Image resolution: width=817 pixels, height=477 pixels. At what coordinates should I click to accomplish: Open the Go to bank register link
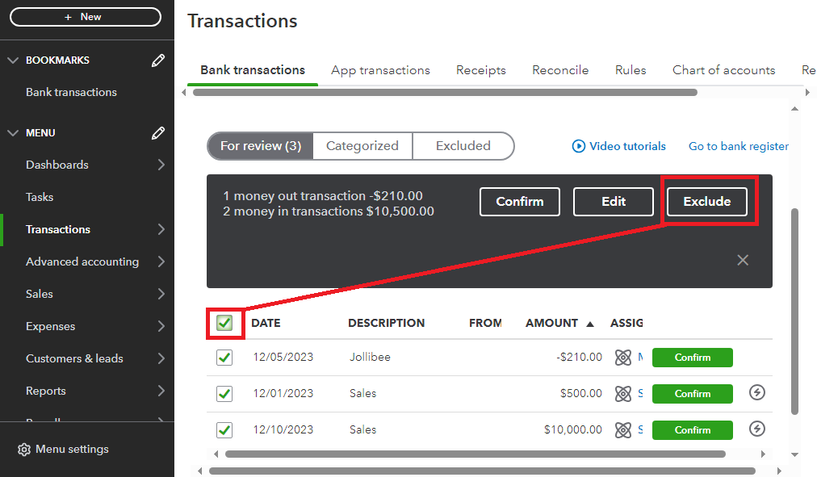click(738, 146)
